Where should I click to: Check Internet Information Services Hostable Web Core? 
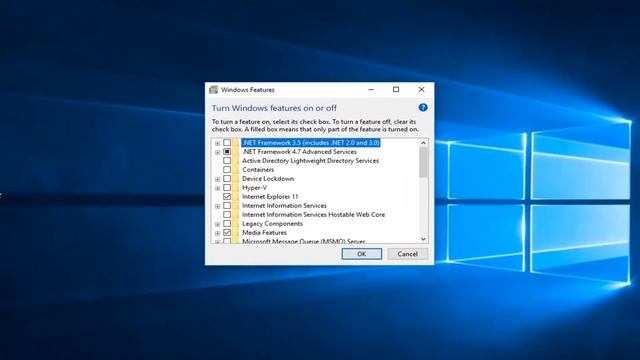click(227, 215)
